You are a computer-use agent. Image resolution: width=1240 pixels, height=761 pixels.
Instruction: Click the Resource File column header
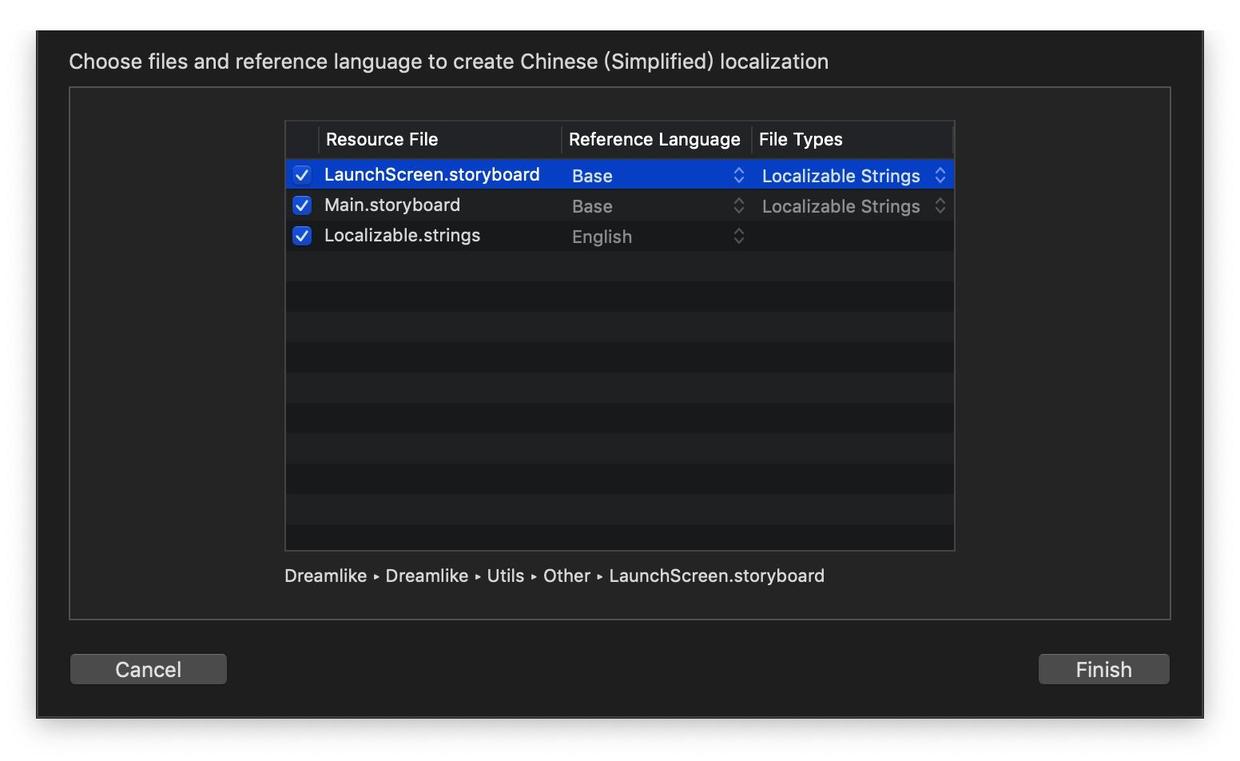coord(382,139)
